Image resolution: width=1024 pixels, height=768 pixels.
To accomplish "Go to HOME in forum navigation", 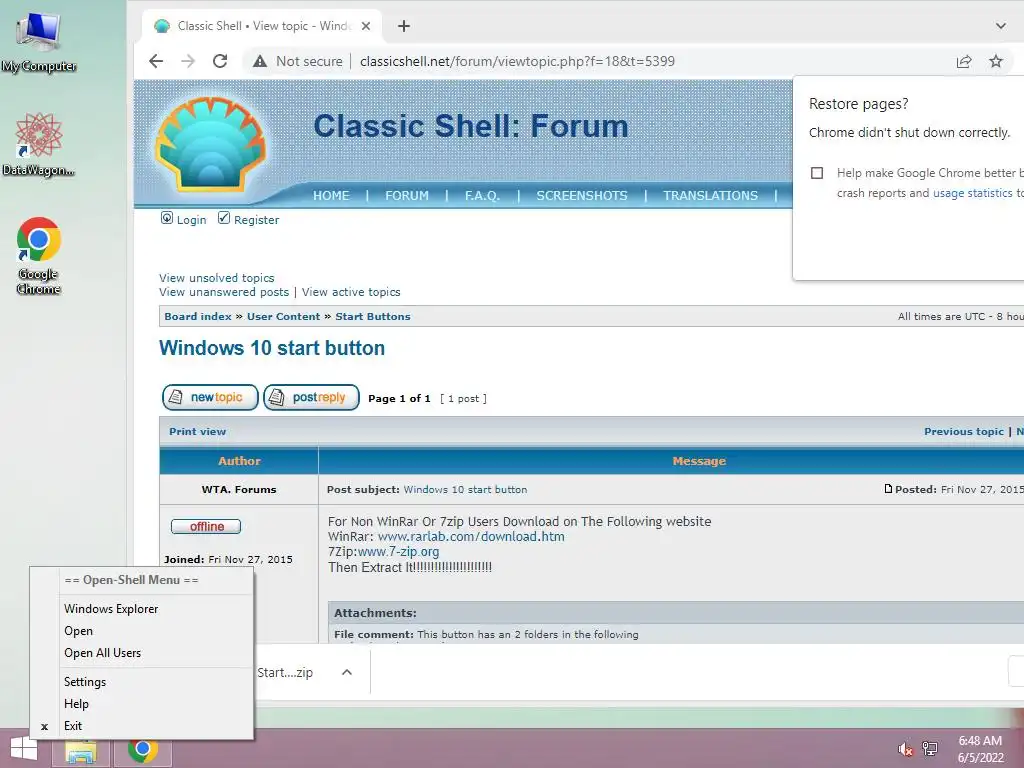I will pos(331,196).
